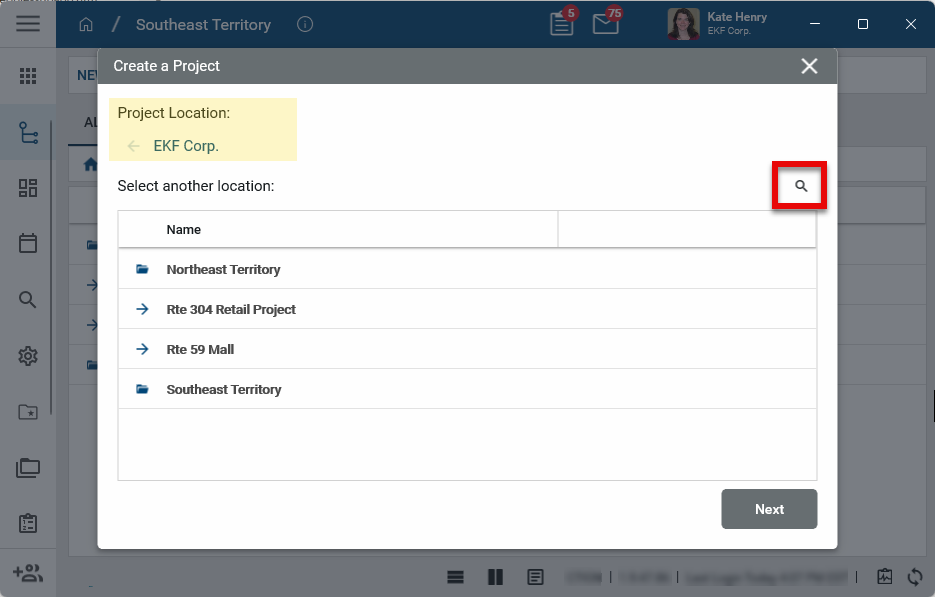Open the hamburger menu
935x597 pixels.
[x=28, y=24]
